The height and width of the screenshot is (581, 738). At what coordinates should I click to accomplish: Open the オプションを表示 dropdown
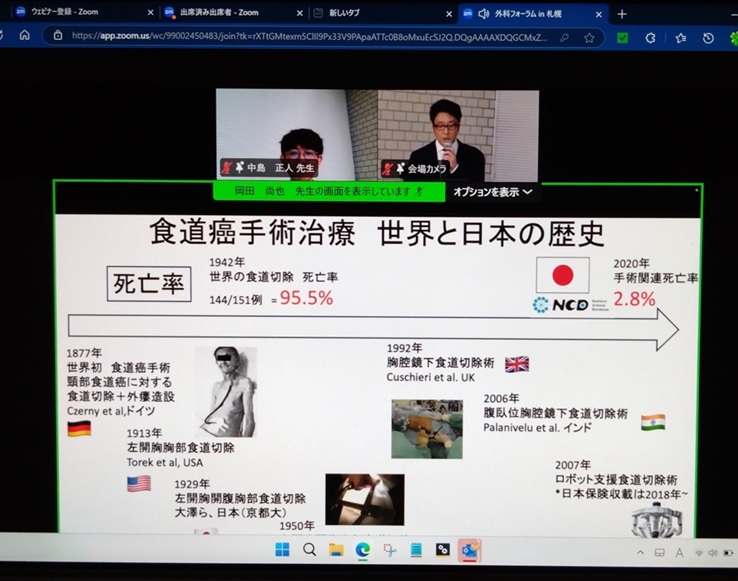492,191
